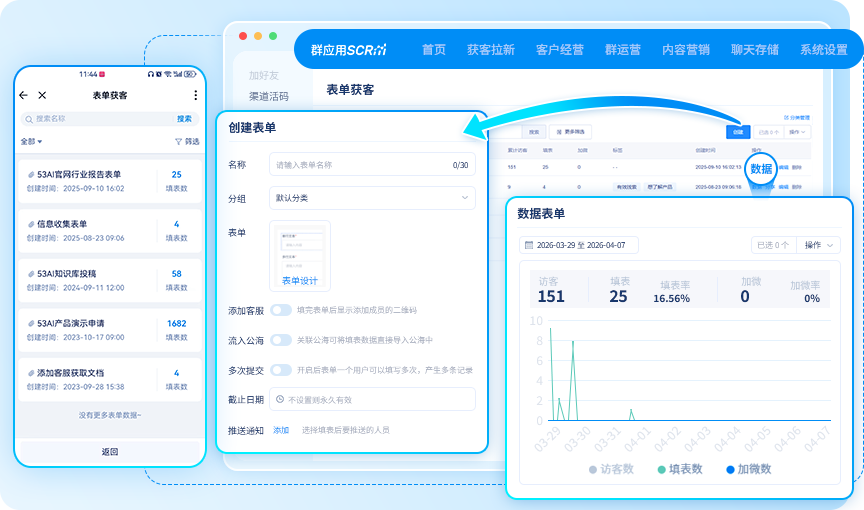Tap the back arrow in mobile header

click(x=23, y=95)
